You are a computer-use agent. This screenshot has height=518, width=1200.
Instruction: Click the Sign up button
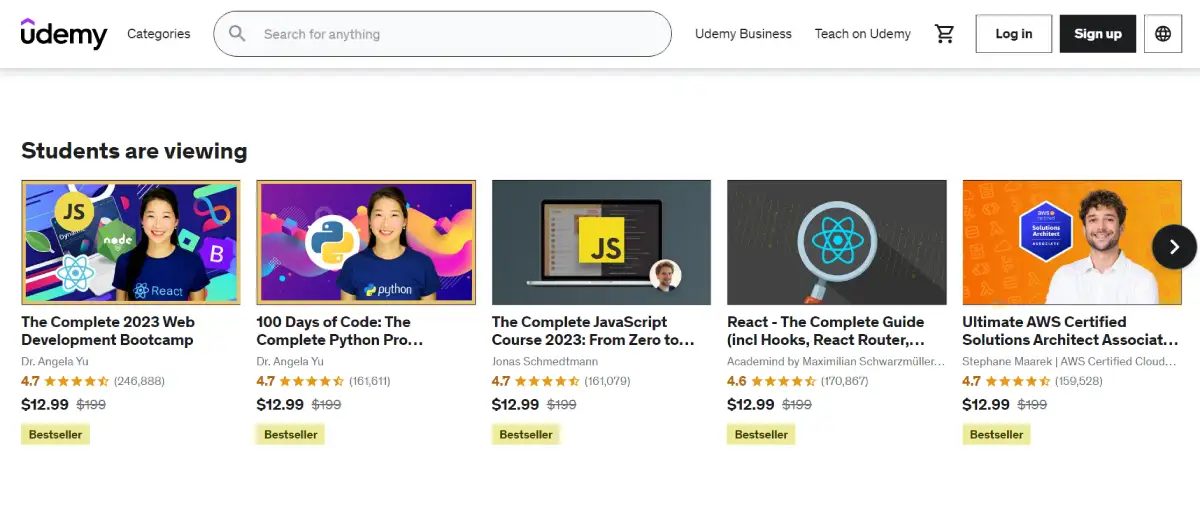point(1098,34)
